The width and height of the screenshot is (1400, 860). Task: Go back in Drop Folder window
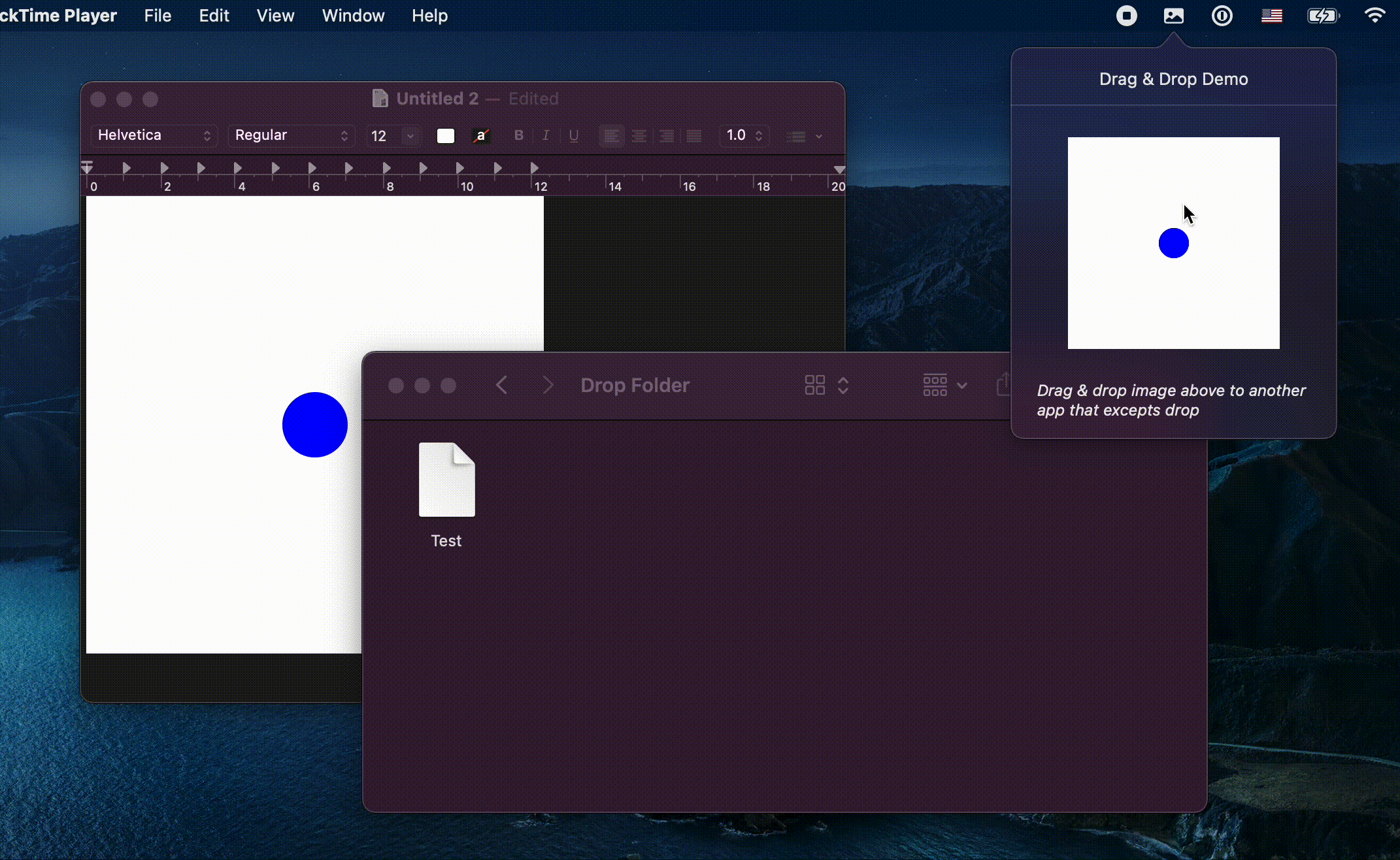[502, 385]
